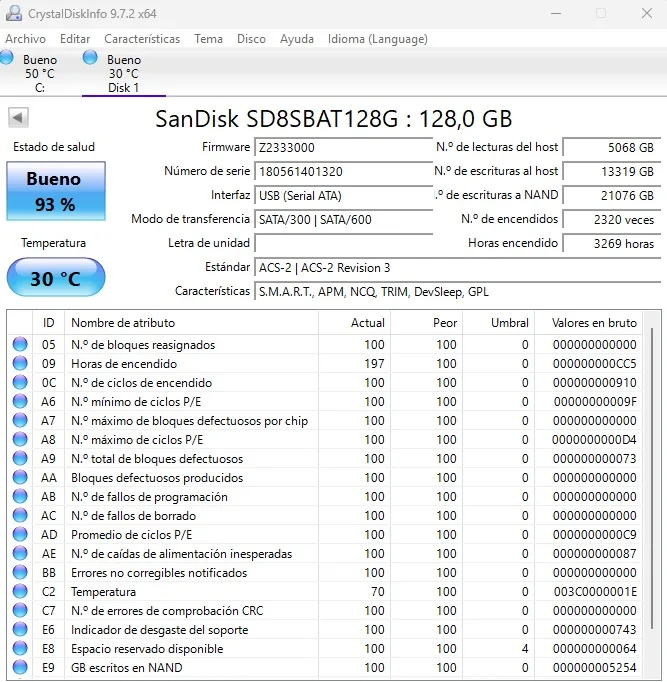The width and height of the screenshot is (667, 682).
Task: Click Actual value 197 in Horas de encendido row
Action: click(x=374, y=364)
